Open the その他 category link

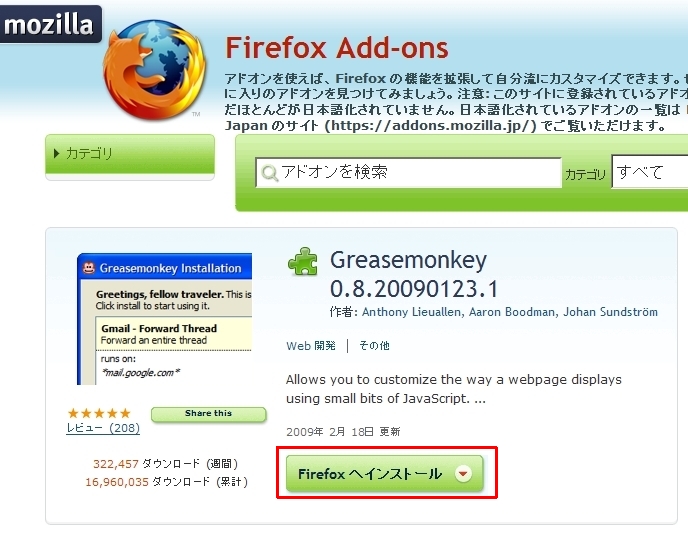374,346
